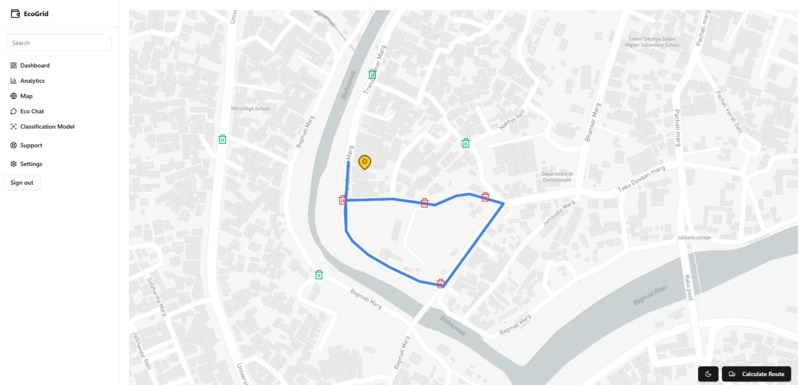Select the green bin near Mitra High School
Viewport: 806px width, 385px height.
pyautogui.click(x=223, y=139)
